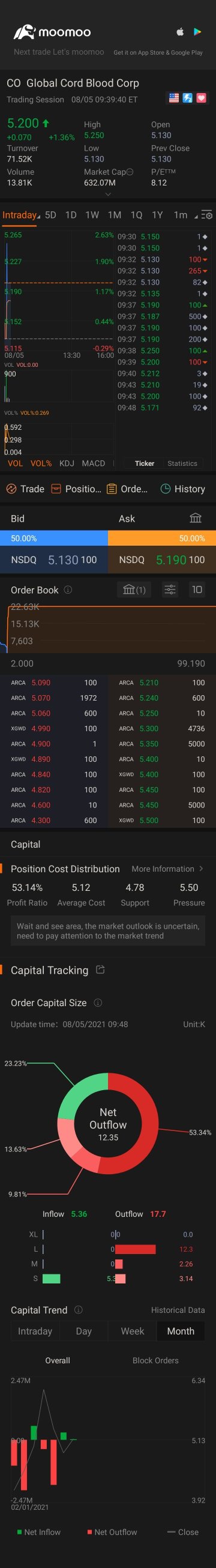Open the Apple App Store icon
216x1568 pixels.
[x=180, y=32]
